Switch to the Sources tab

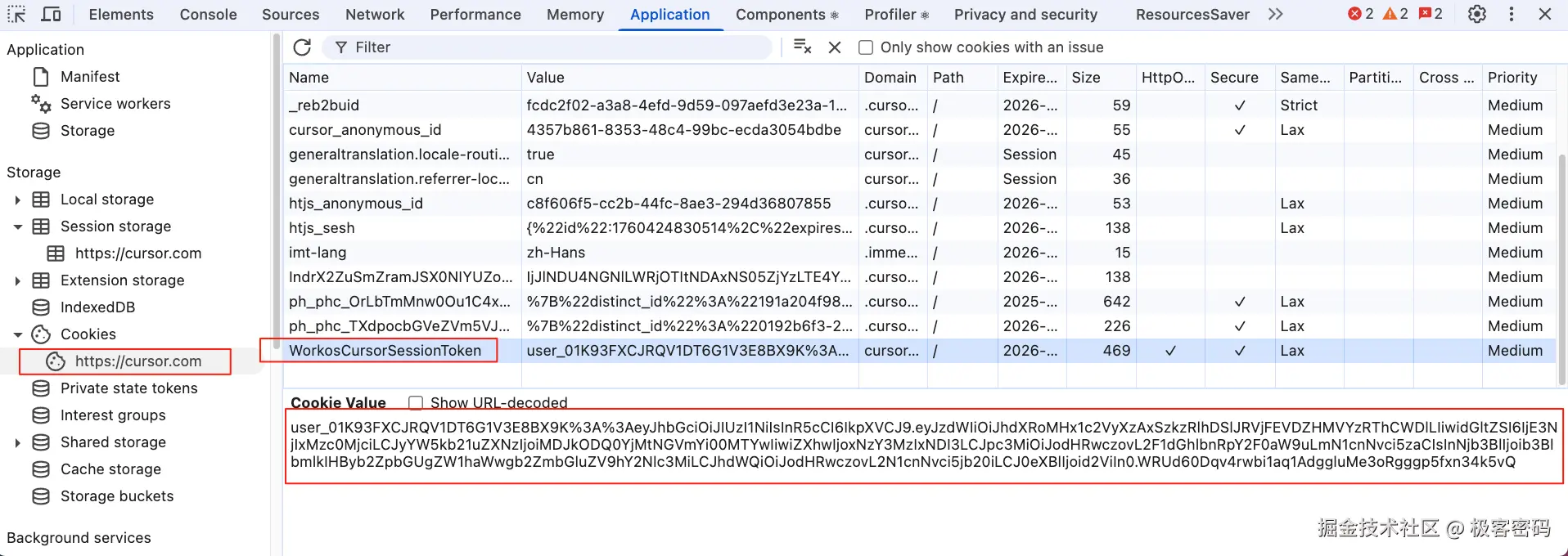click(291, 14)
